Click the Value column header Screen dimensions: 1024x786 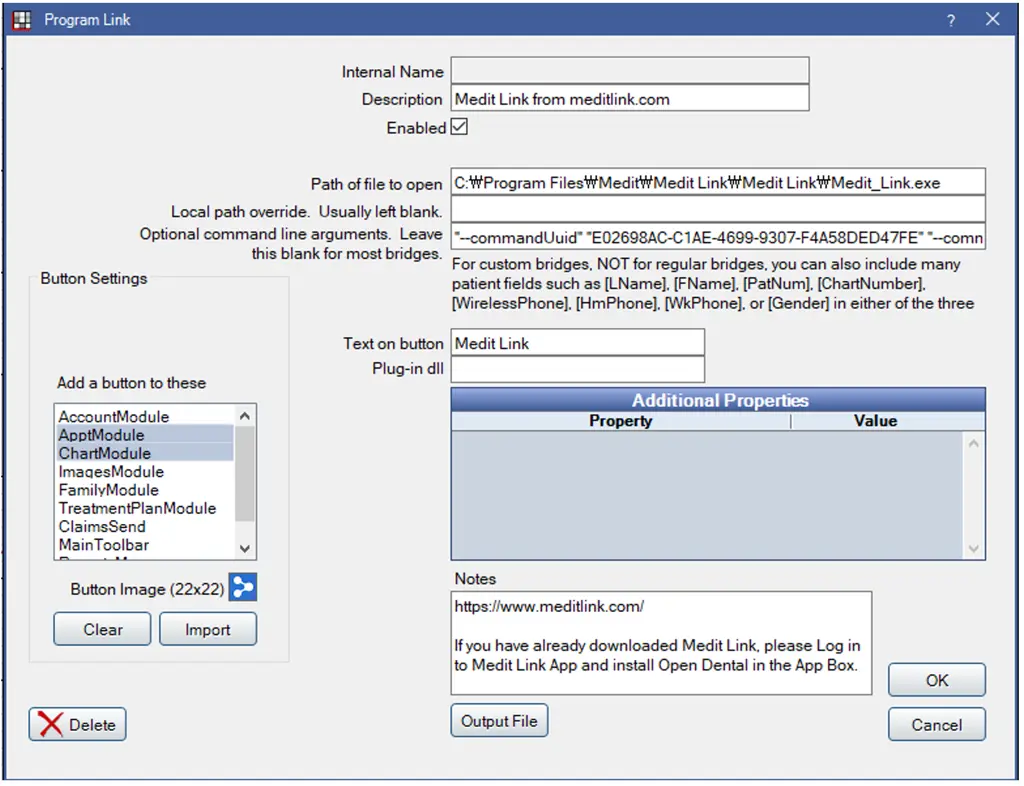(x=876, y=420)
